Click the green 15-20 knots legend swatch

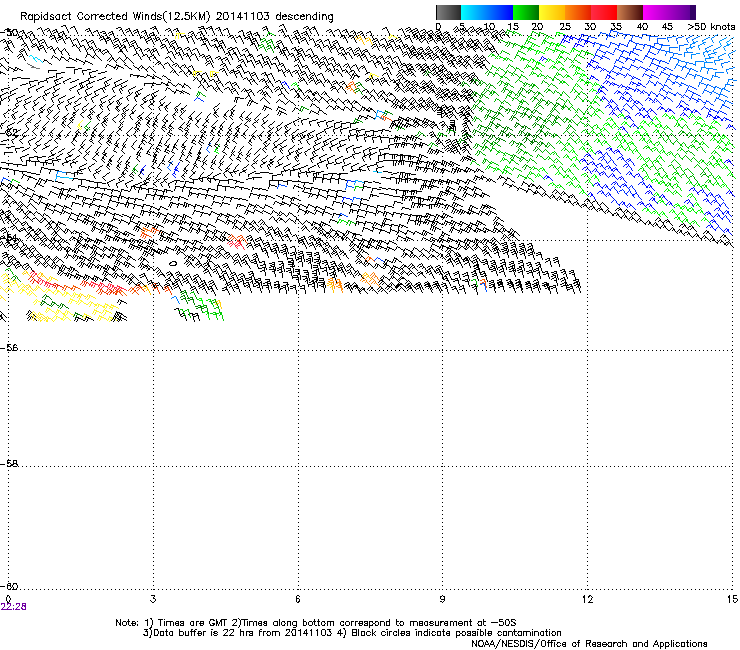(x=526, y=12)
